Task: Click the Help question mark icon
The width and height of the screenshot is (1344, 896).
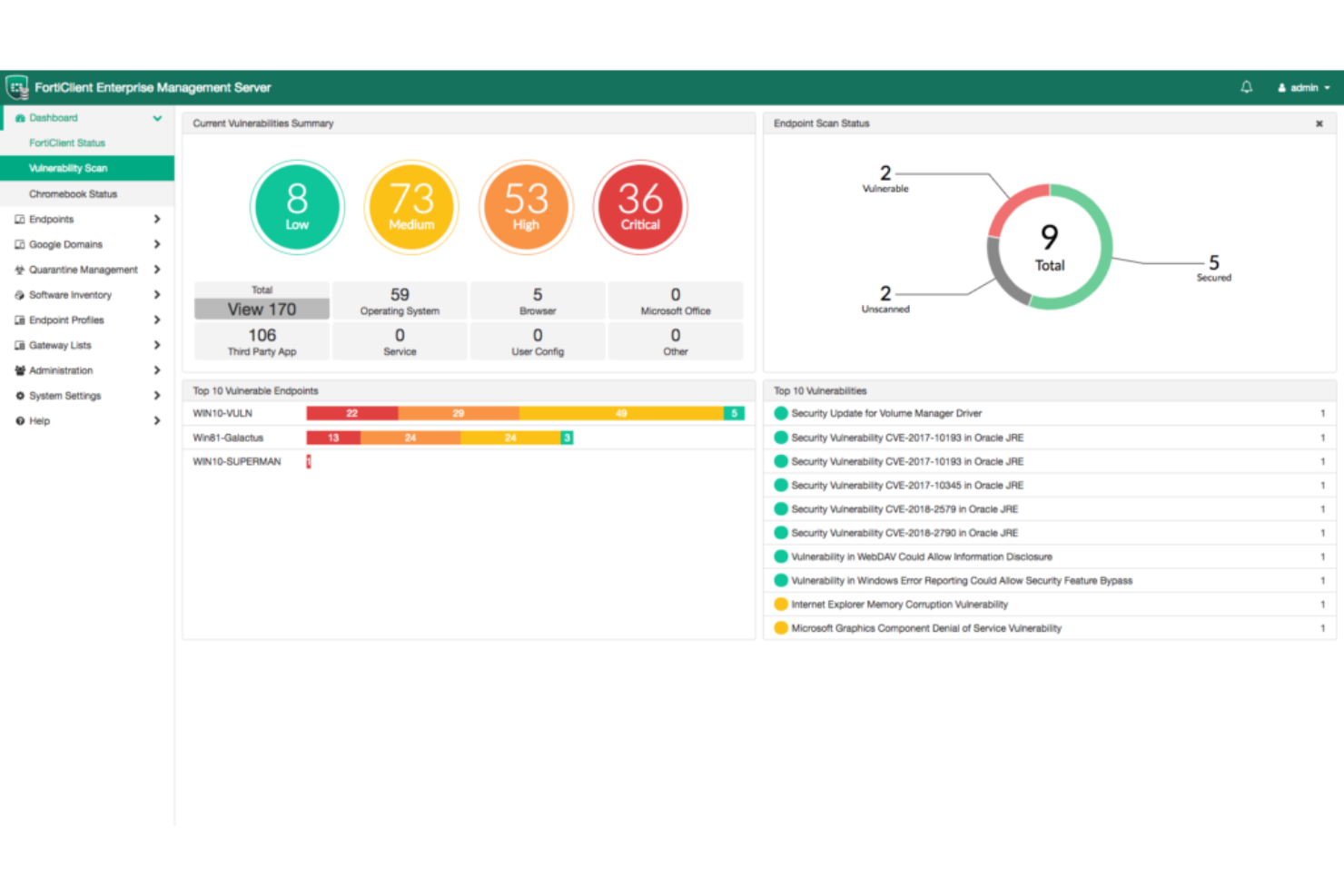Action: point(20,421)
